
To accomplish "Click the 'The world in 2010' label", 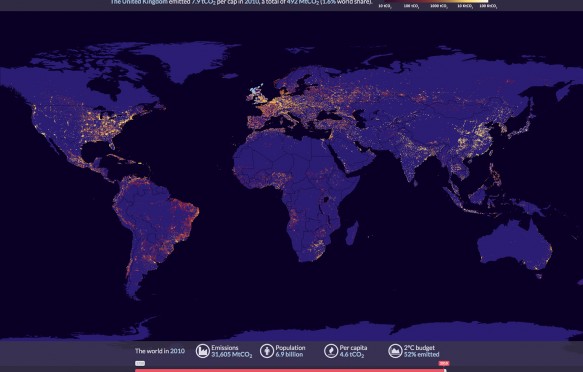I will coord(160,351).
